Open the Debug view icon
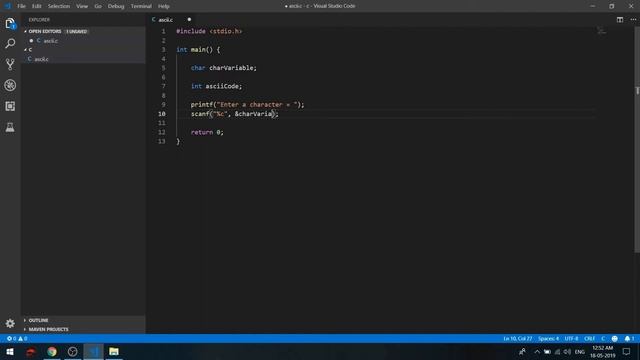The height and width of the screenshot is (360, 640). (x=10, y=85)
